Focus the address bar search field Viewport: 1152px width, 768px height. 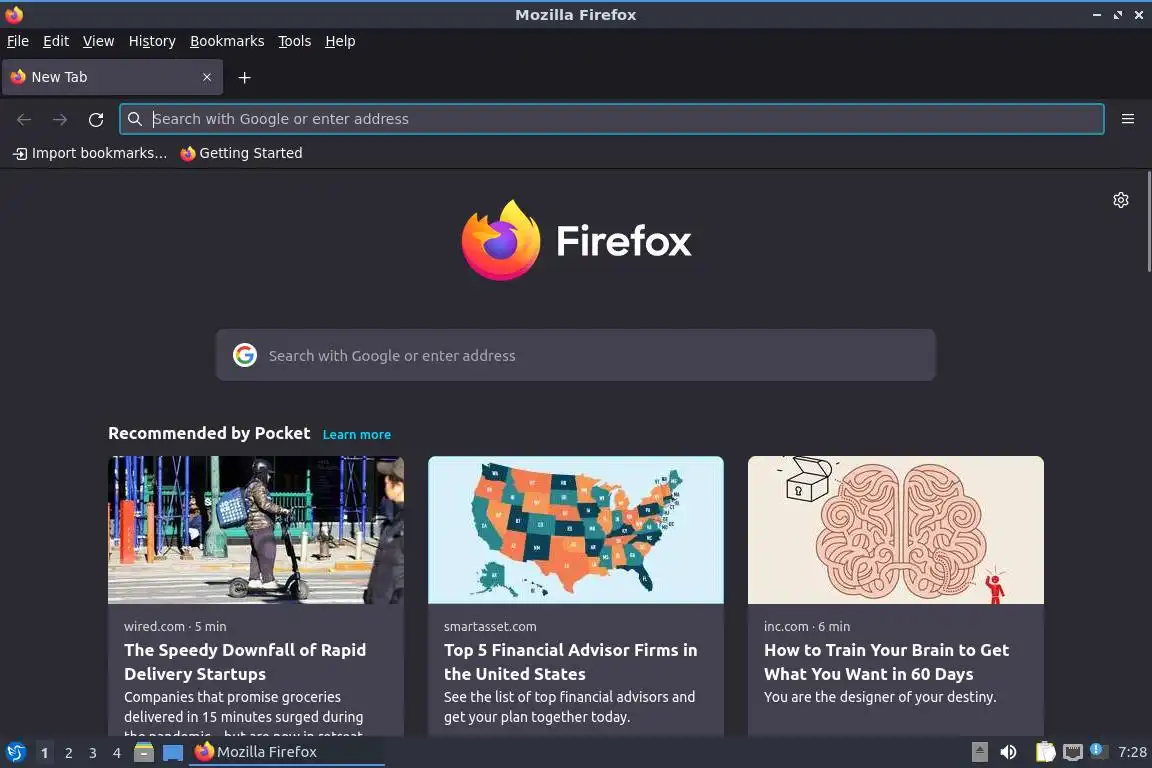[611, 119]
